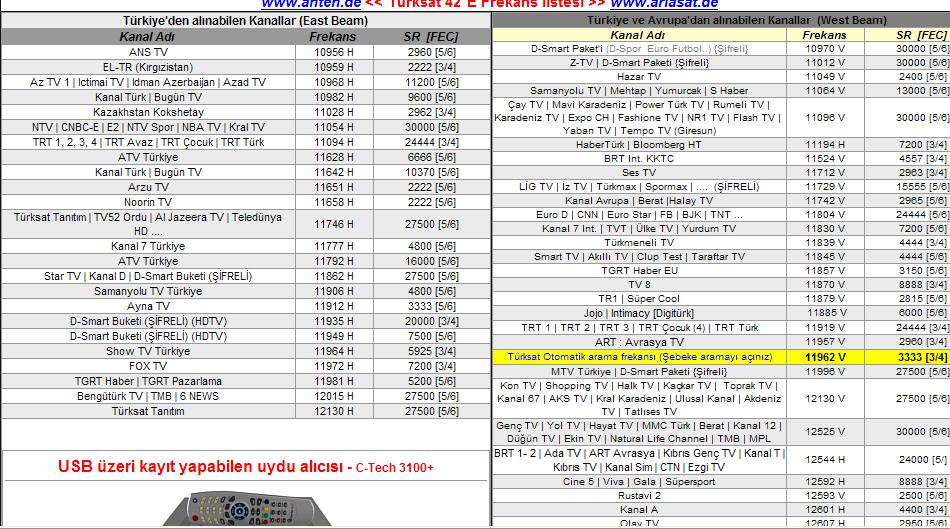950x529 pixels.
Task: Click highlighted Türksat Otomatik arama frekansı row
Action: [721, 357]
